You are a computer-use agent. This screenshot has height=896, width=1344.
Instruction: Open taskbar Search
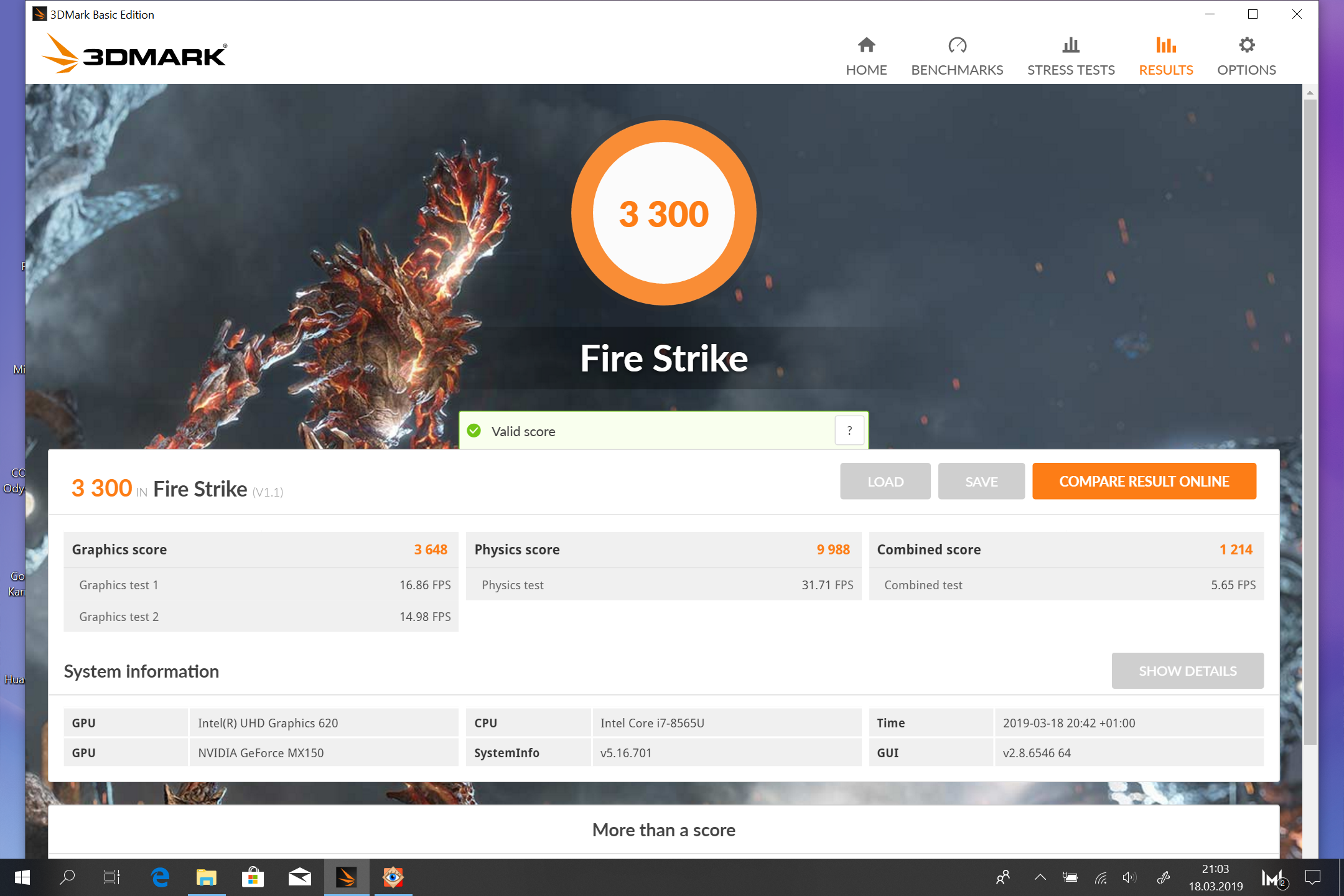67,877
